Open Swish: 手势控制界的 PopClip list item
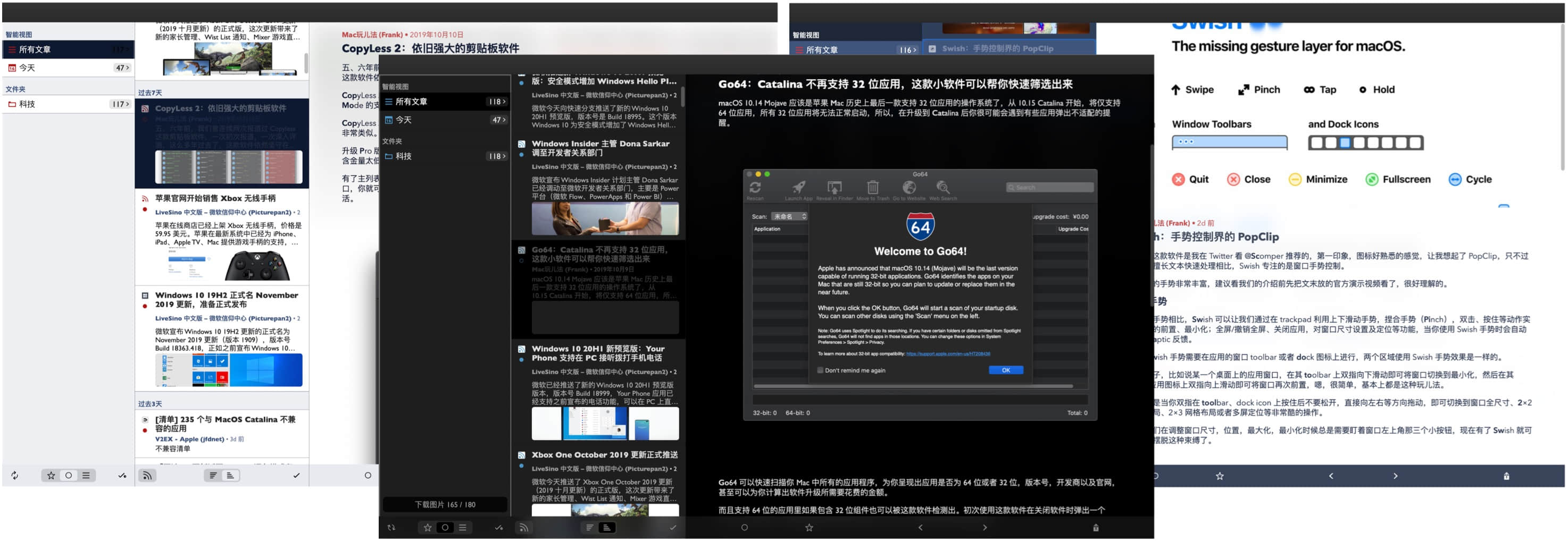 [1008, 49]
